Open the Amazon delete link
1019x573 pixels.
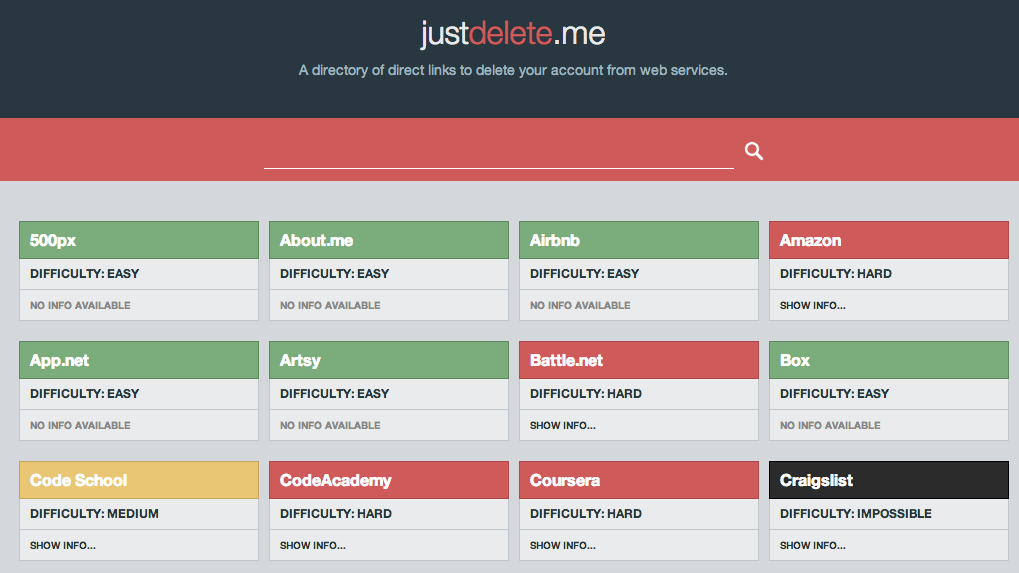[810, 240]
